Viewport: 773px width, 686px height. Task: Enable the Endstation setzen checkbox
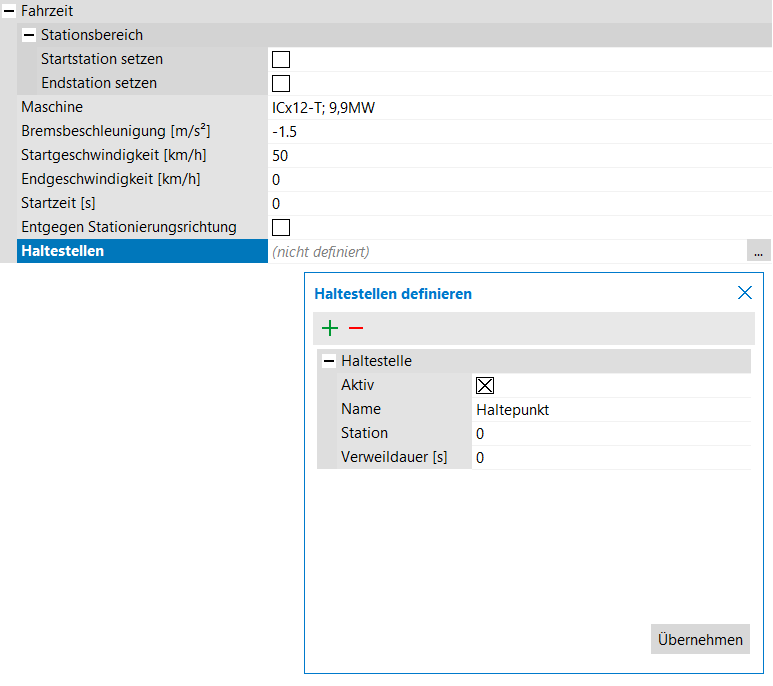[281, 83]
